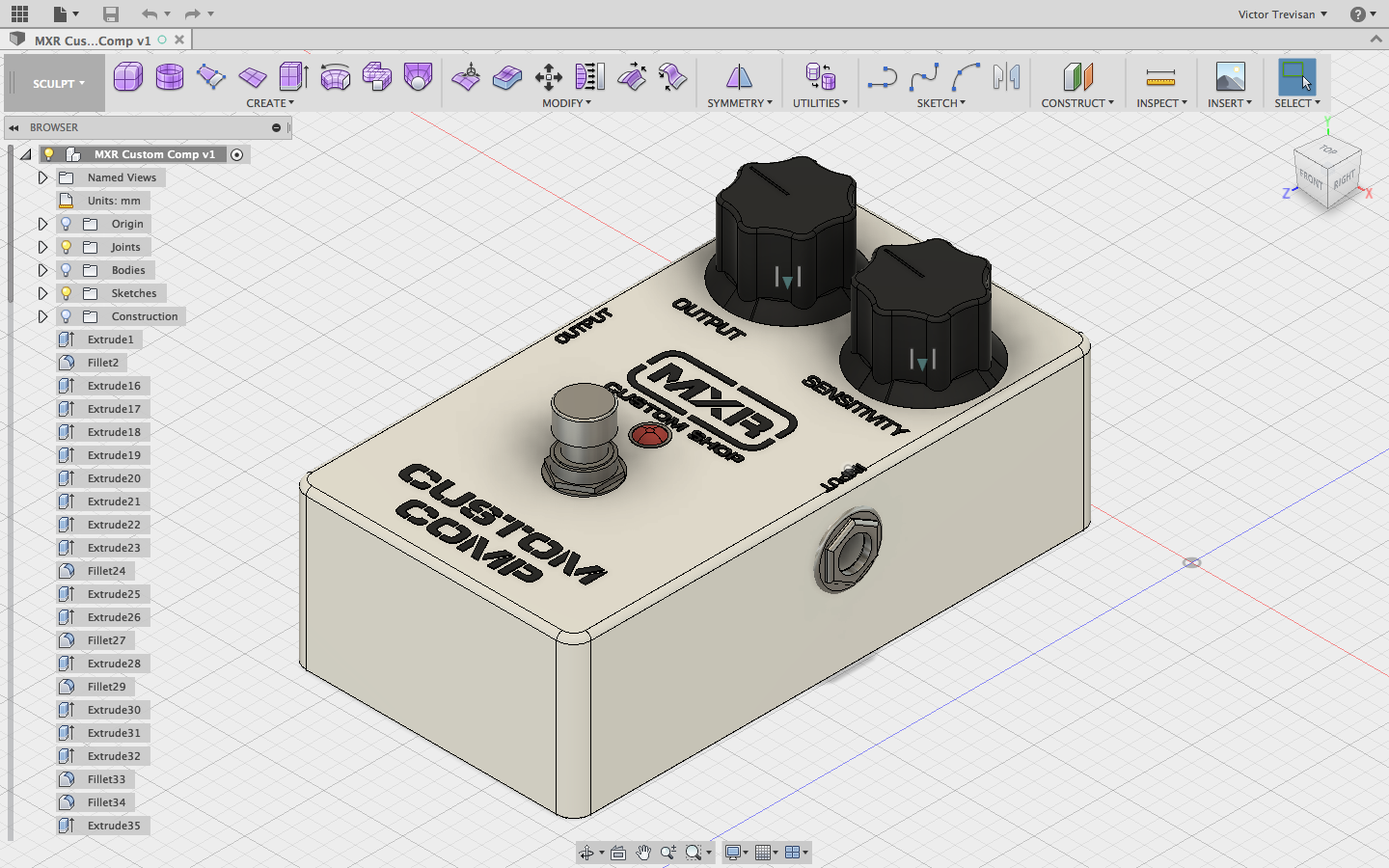The image size is (1389, 868).
Task: Click the Orbit tool in navigation bar
Action: [x=586, y=853]
